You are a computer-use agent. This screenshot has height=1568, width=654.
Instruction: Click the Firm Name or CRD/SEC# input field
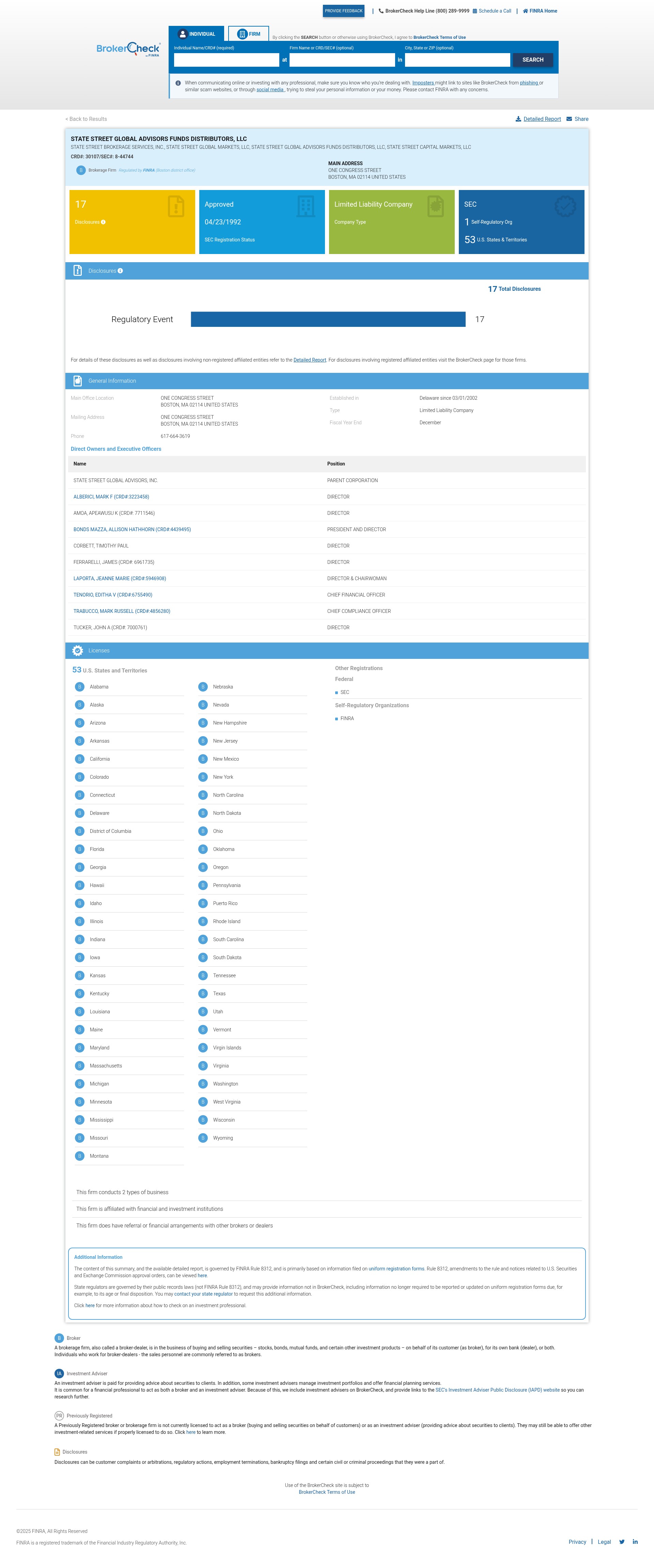(x=342, y=60)
